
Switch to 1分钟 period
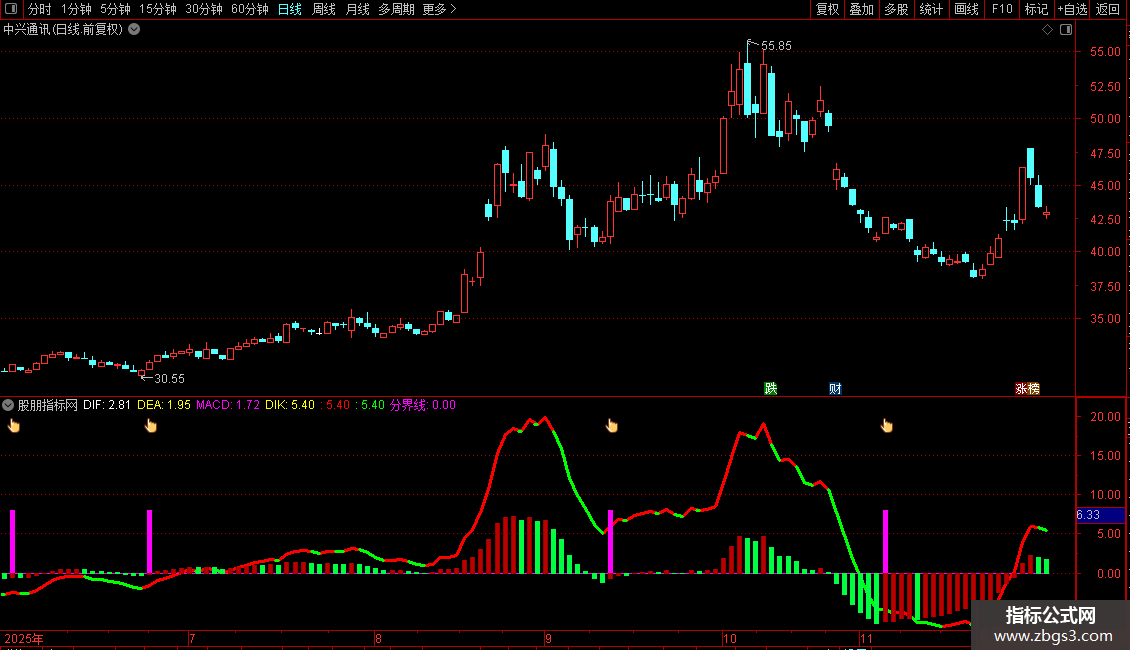[76, 9]
